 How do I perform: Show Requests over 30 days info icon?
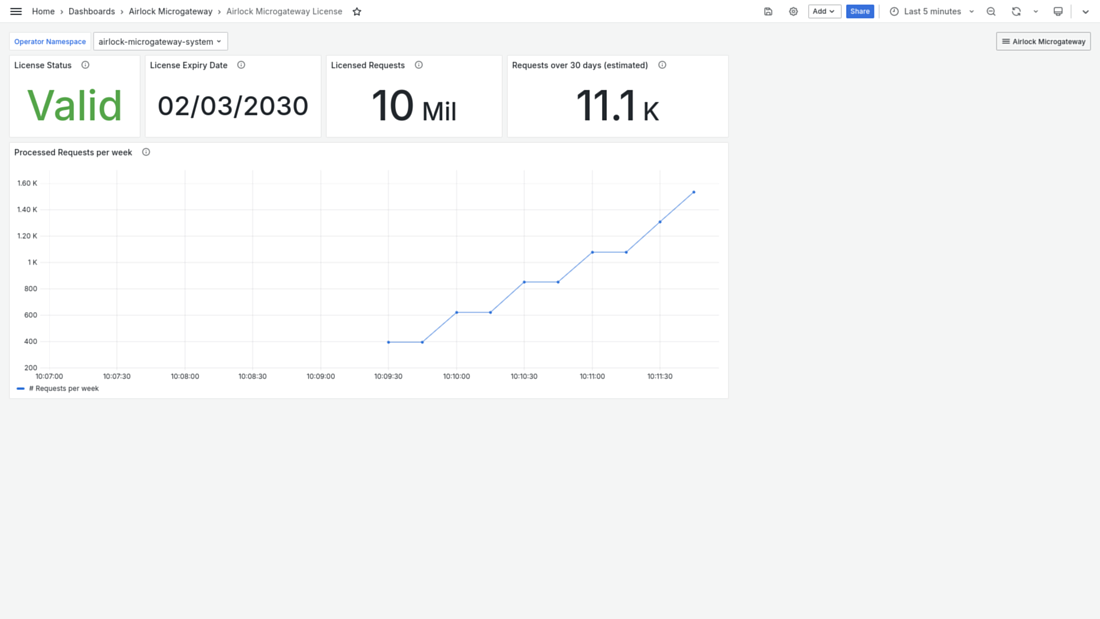pyautogui.click(x=662, y=65)
